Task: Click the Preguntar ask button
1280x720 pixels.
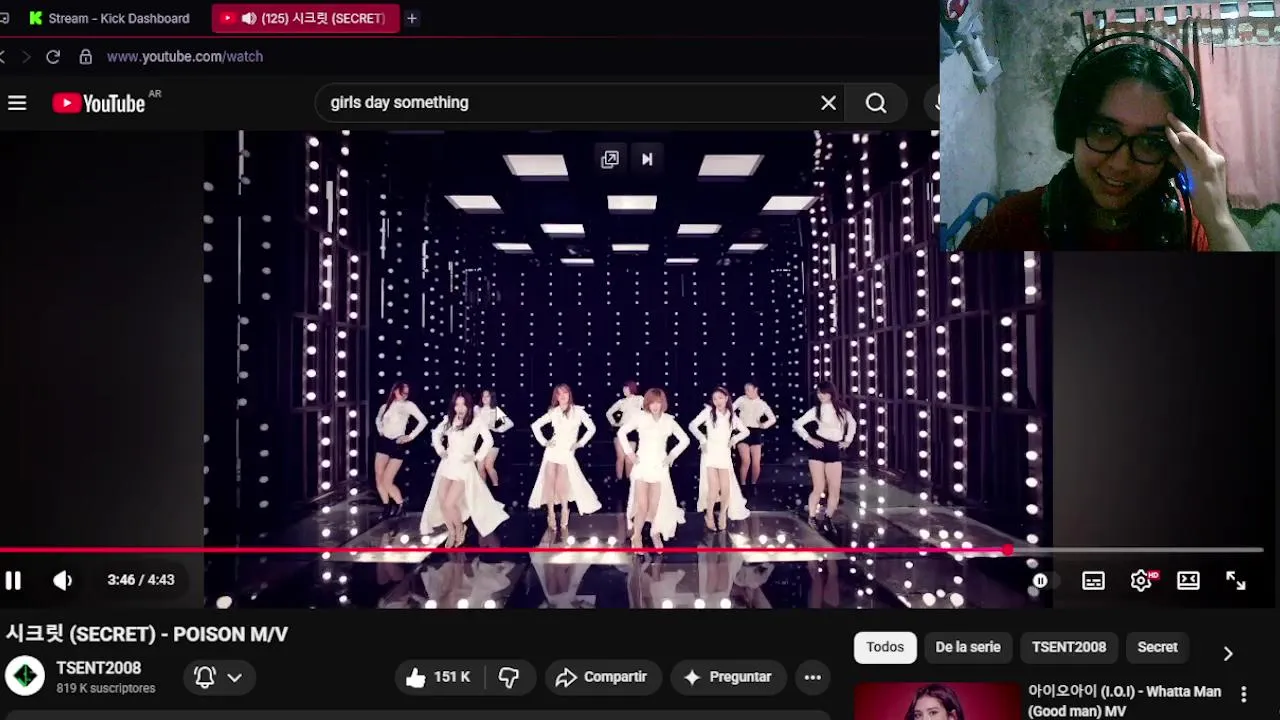Action: (728, 677)
